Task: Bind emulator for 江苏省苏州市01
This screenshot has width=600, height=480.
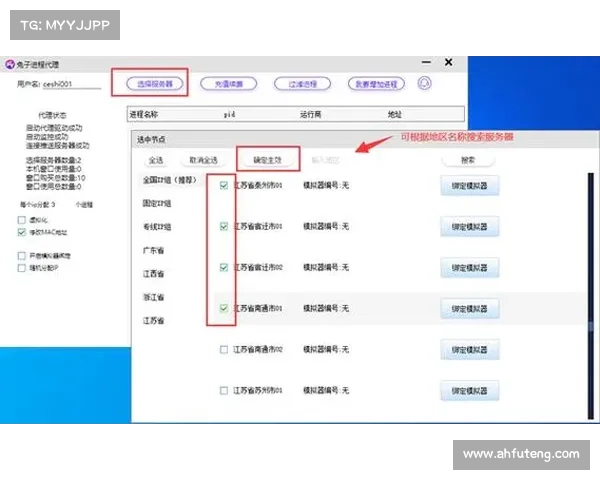Action: click(470, 390)
